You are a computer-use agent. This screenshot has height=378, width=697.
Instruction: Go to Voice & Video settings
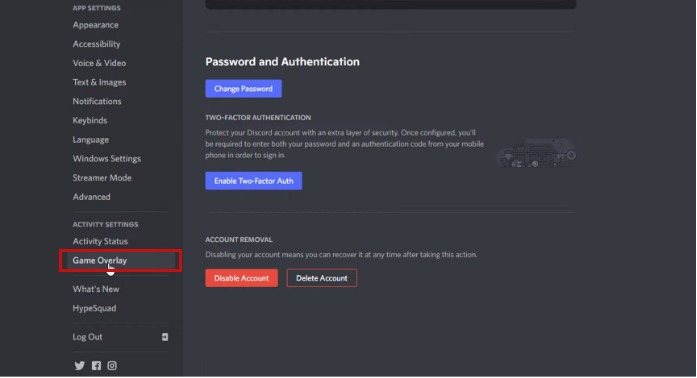[x=99, y=63]
